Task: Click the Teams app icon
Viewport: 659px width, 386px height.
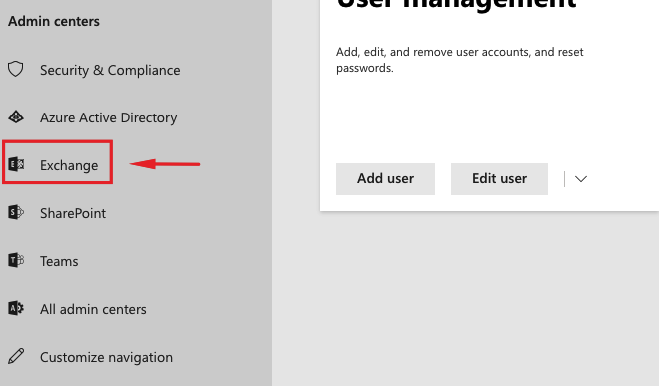Action: [x=16, y=260]
